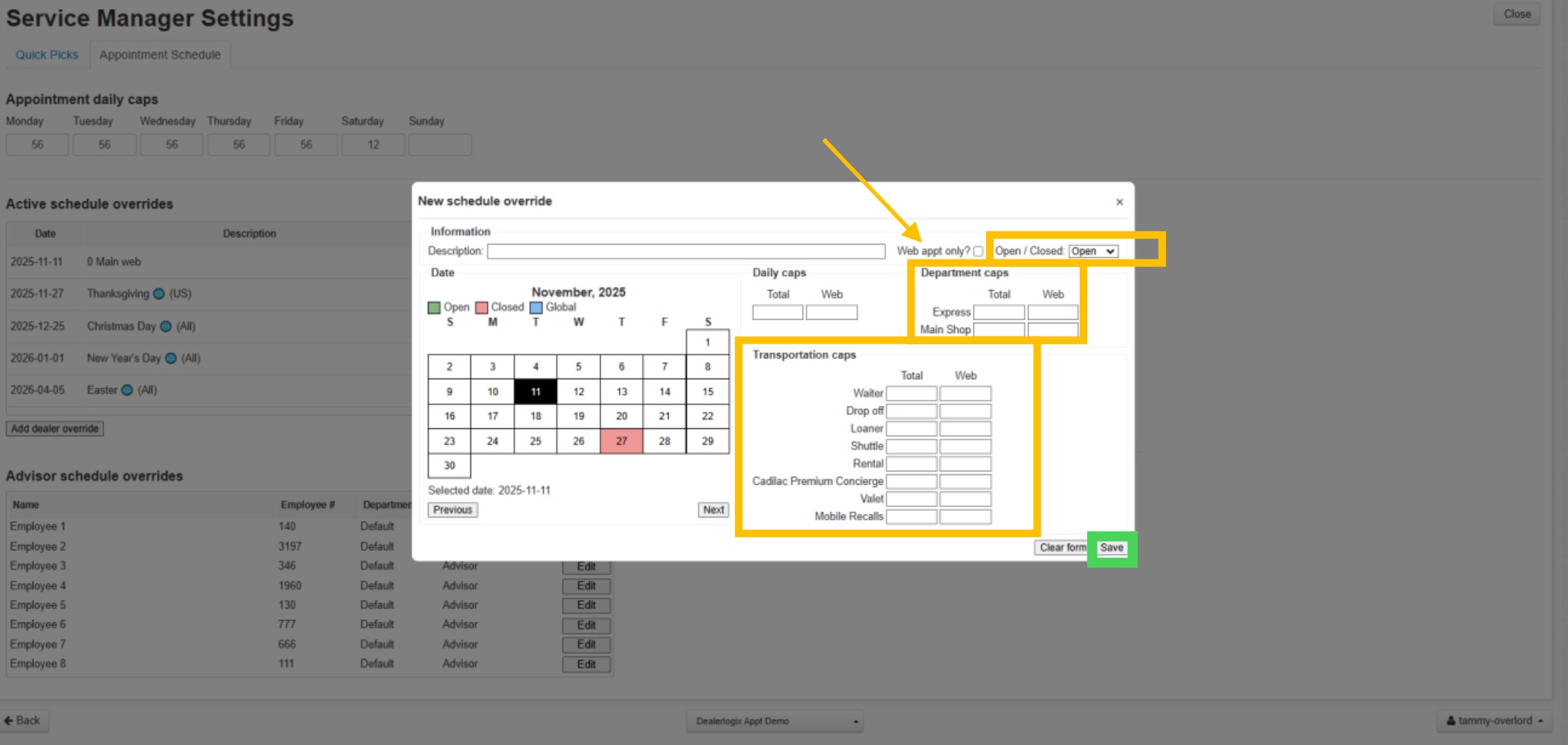Screen dimensions: 1568x745
Task: Click the globe icon beside New Year's Day
Action: (x=171, y=358)
